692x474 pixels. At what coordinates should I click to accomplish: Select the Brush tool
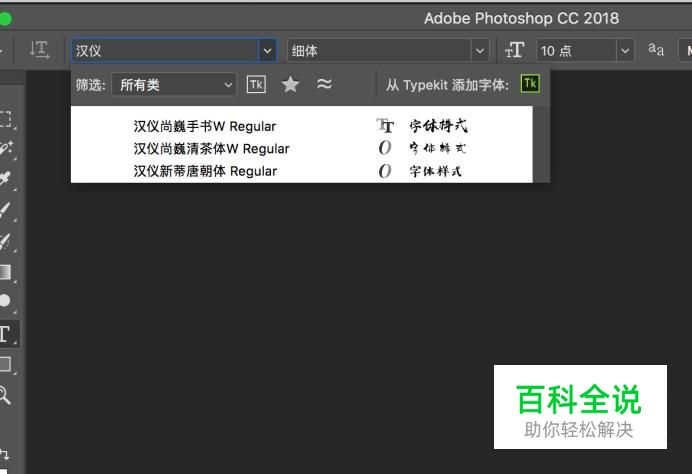pyautogui.click(x=5, y=210)
